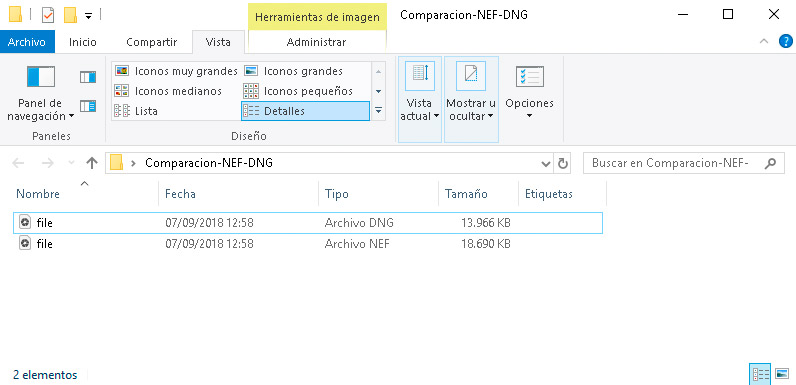Click the Opciones button
Image resolution: width=796 pixels, height=385 pixels.
point(529,93)
